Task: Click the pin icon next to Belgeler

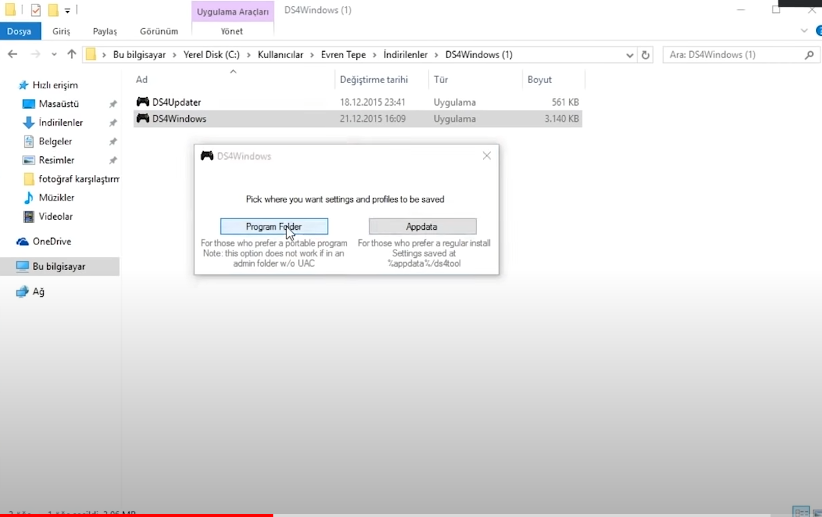Action: (x=113, y=142)
